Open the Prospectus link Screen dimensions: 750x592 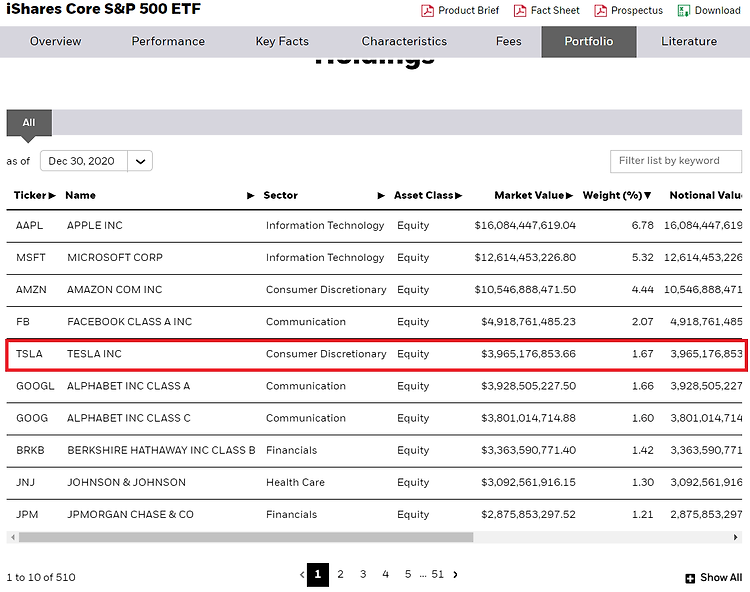(637, 11)
